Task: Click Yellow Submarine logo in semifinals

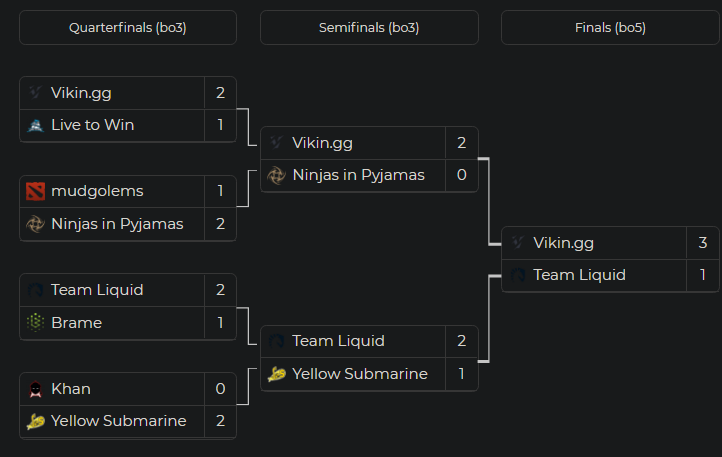Action: (x=277, y=374)
